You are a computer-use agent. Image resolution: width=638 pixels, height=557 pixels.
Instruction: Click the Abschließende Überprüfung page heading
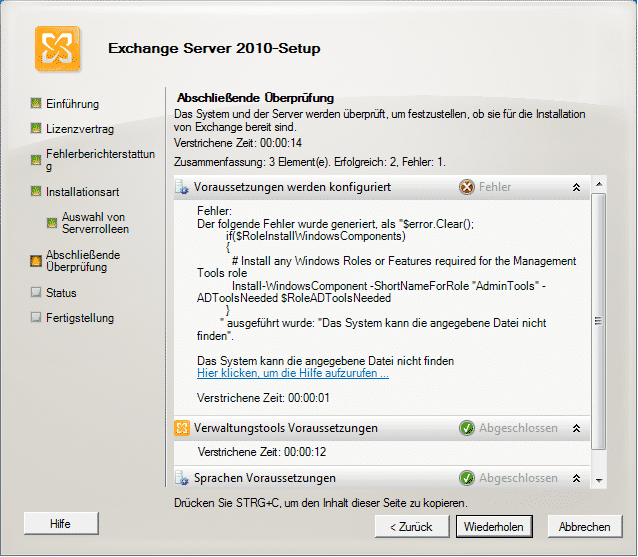[x=256, y=98]
